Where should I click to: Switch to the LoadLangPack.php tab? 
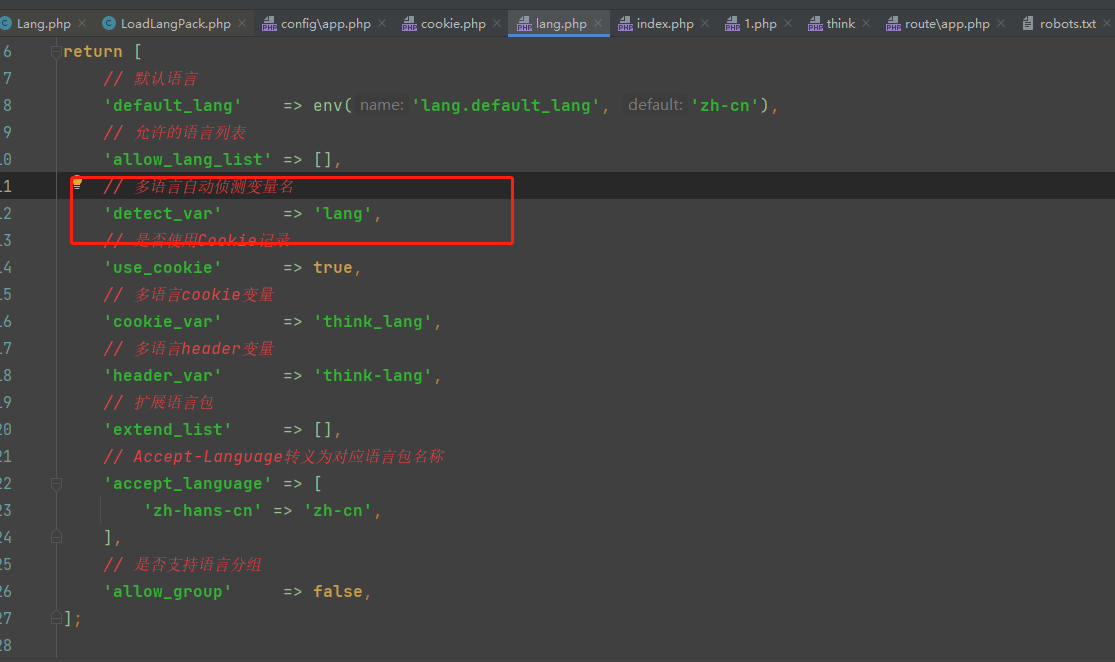click(175, 24)
